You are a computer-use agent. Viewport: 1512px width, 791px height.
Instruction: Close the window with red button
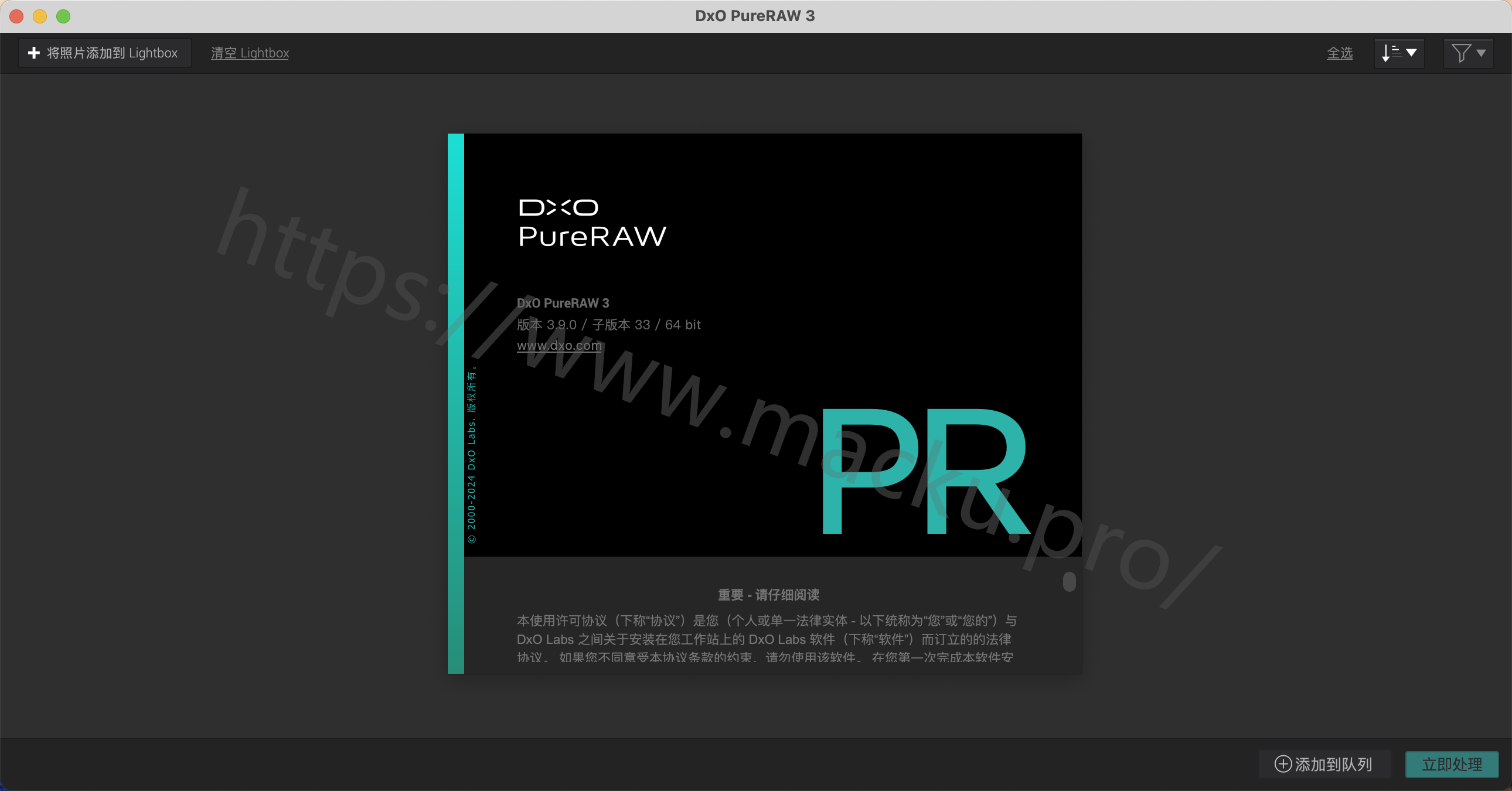tap(16, 16)
